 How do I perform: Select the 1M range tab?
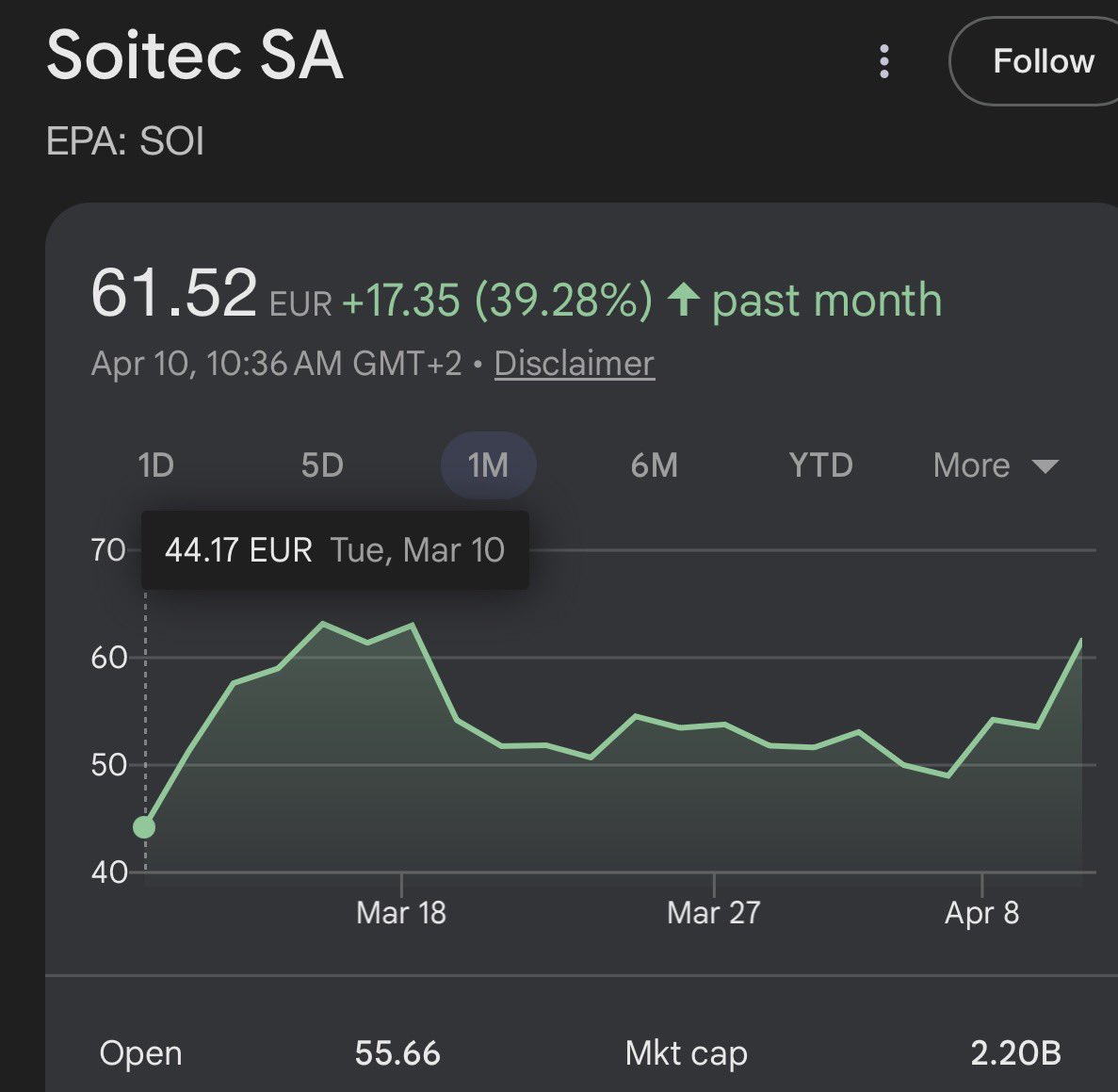pos(489,465)
